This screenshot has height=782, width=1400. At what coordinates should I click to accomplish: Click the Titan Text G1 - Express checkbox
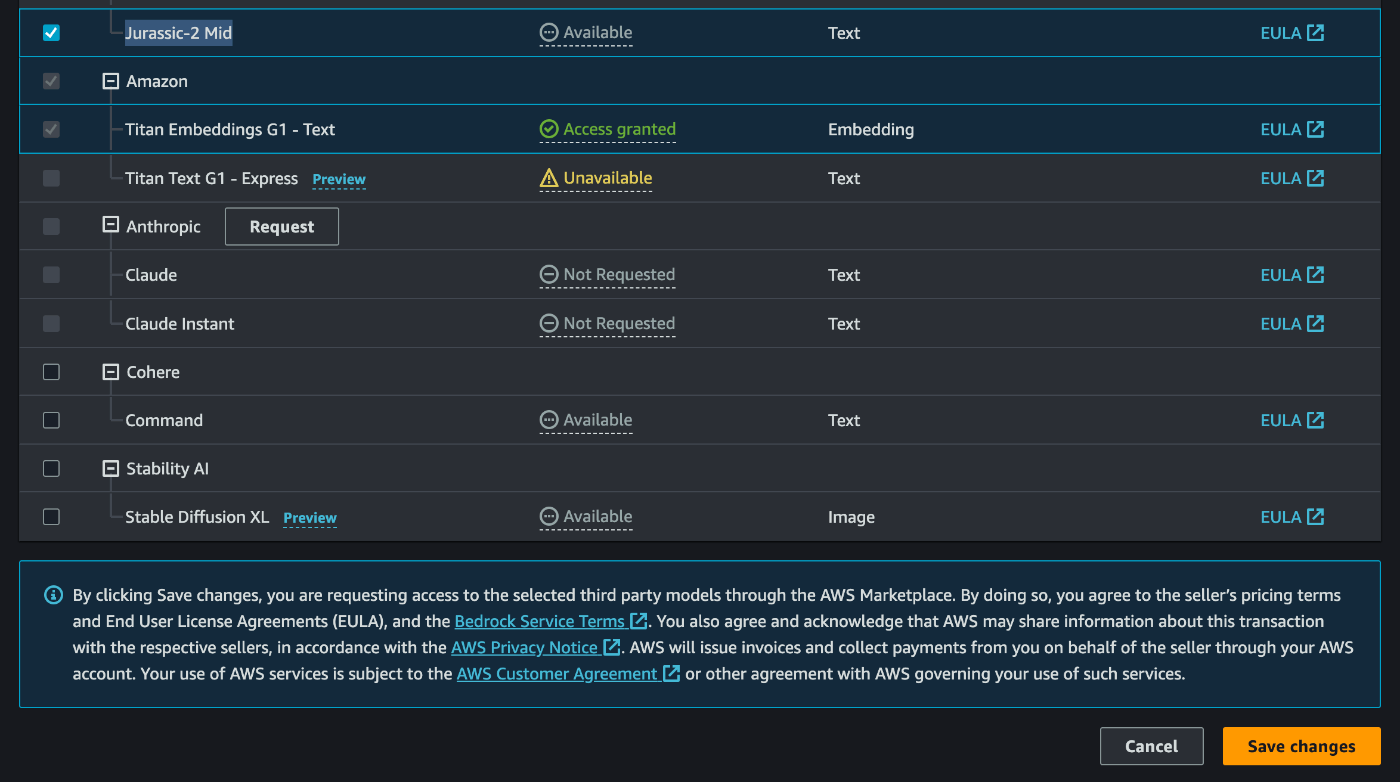(x=51, y=178)
